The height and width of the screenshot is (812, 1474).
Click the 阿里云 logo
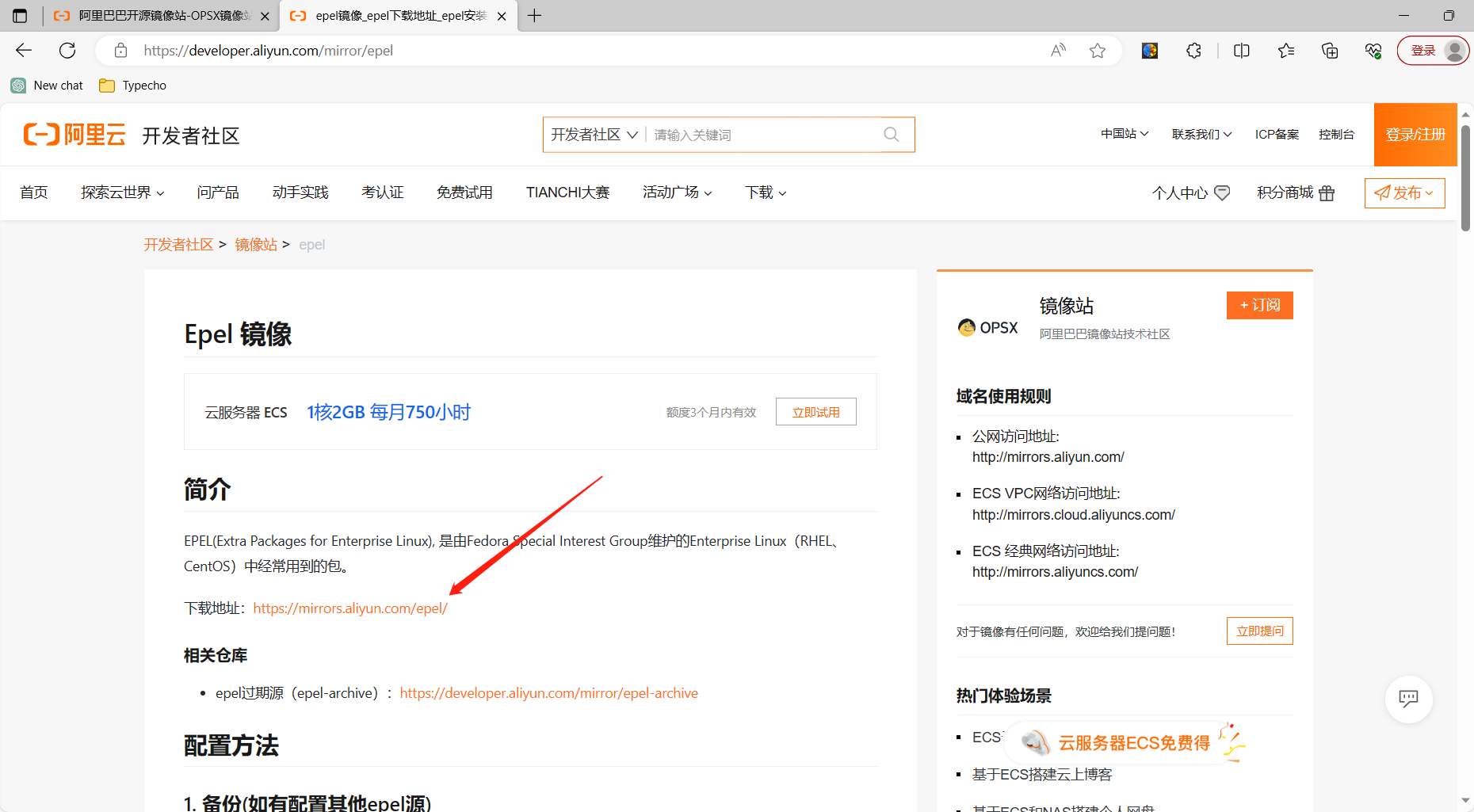click(x=74, y=135)
